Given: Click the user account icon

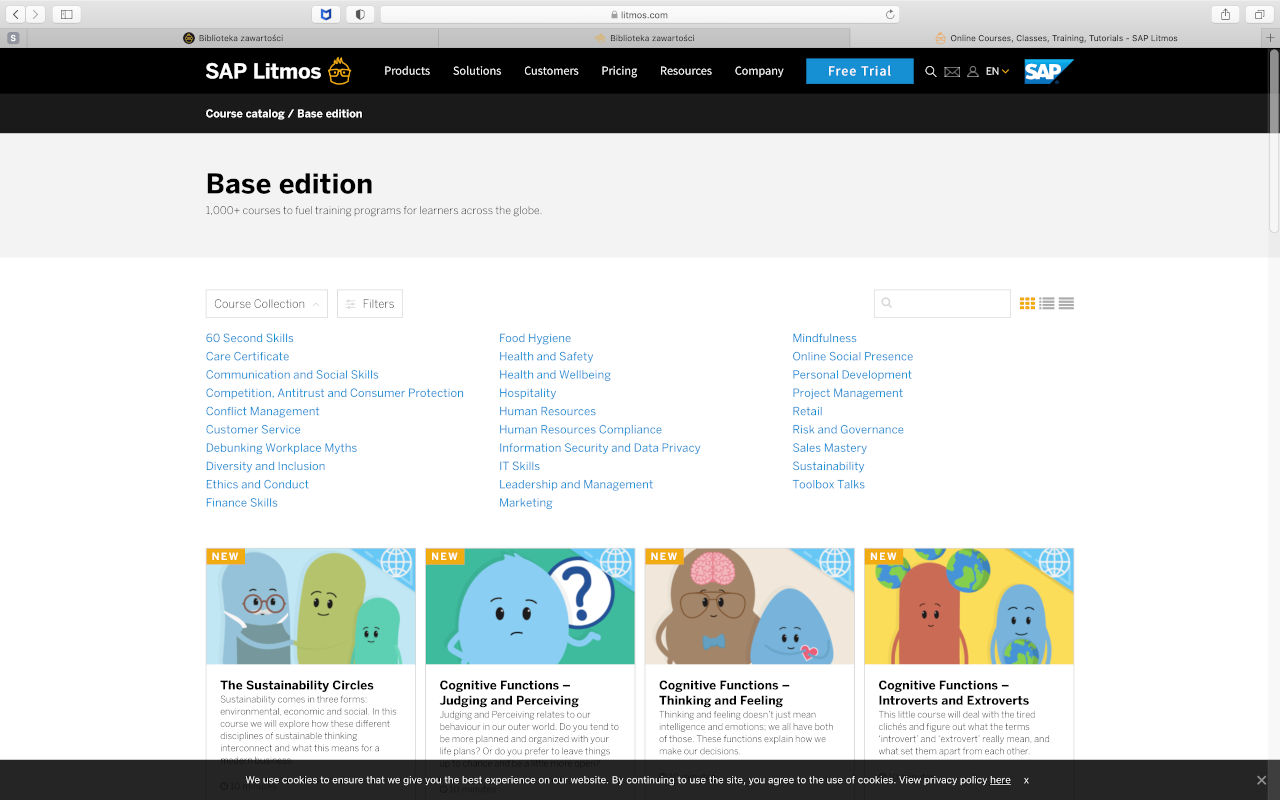Looking at the screenshot, I should click(972, 71).
